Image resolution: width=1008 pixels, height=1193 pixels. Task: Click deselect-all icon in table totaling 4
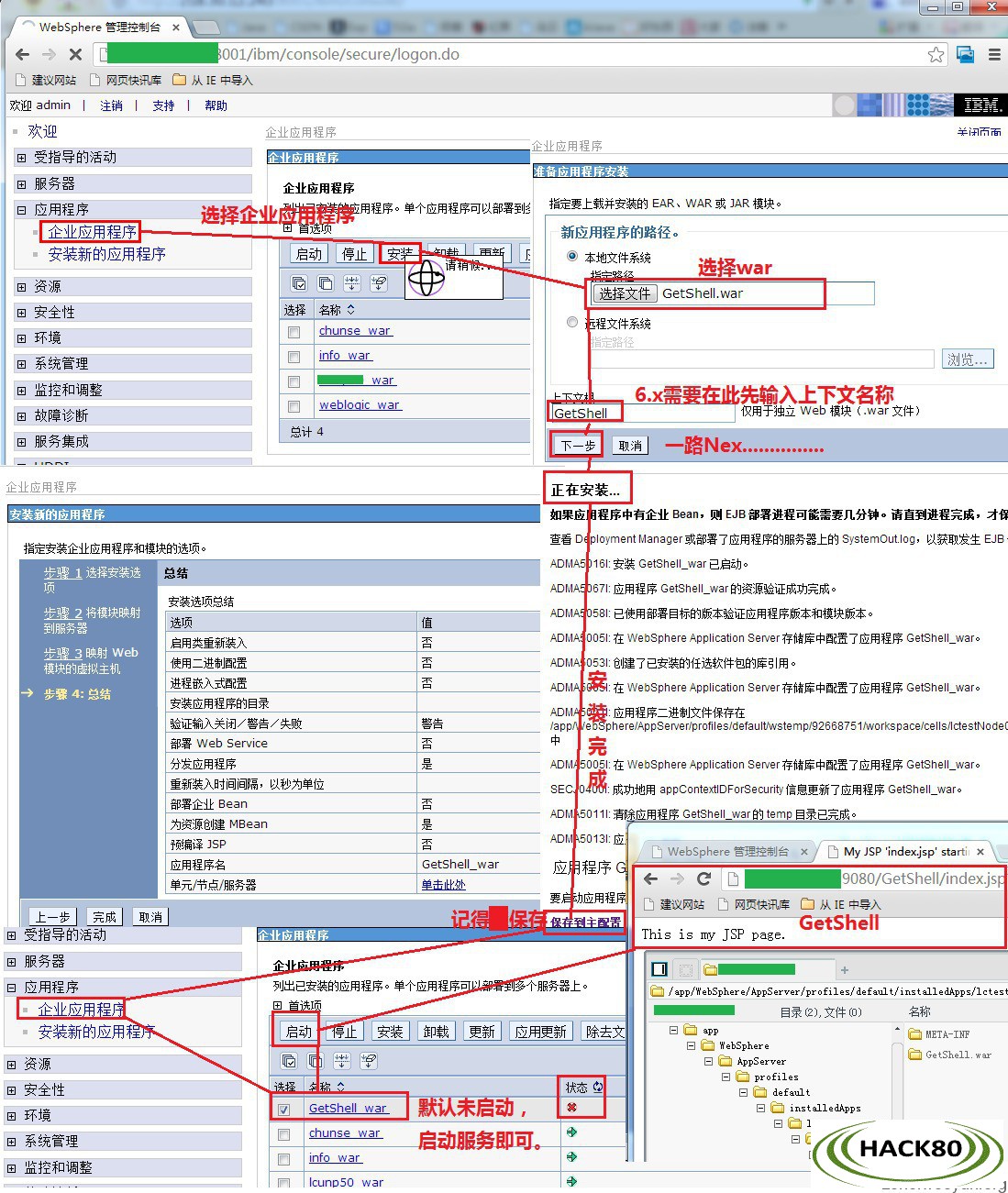pyautogui.click(x=326, y=283)
